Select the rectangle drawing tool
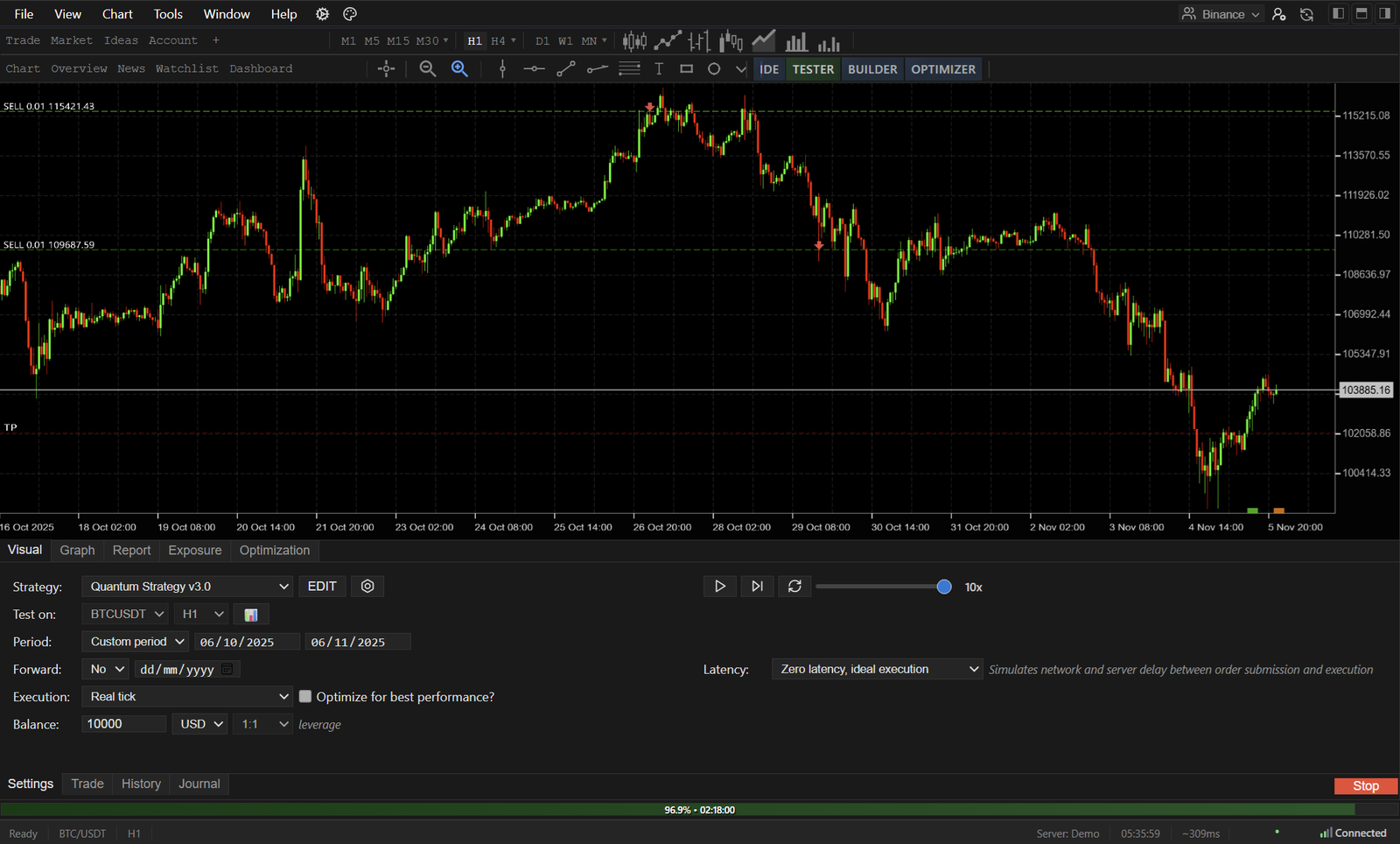 pyautogui.click(x=686, y=68)
